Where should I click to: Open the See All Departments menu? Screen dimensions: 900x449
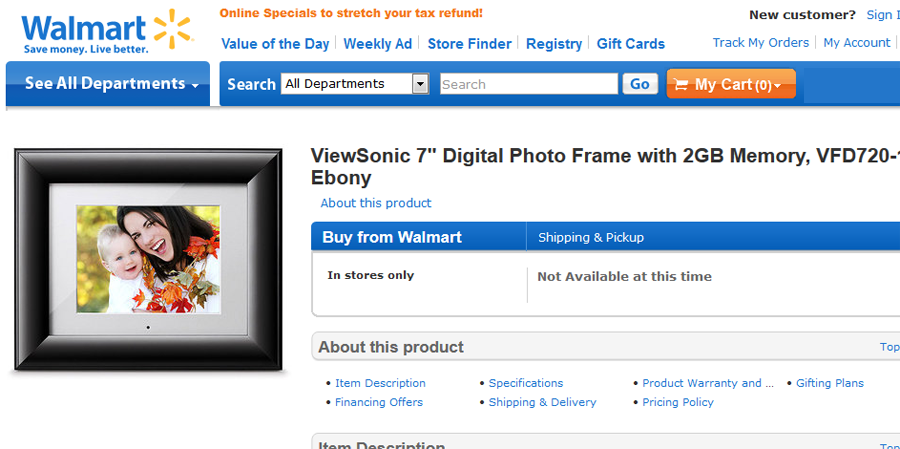[111, 84]
